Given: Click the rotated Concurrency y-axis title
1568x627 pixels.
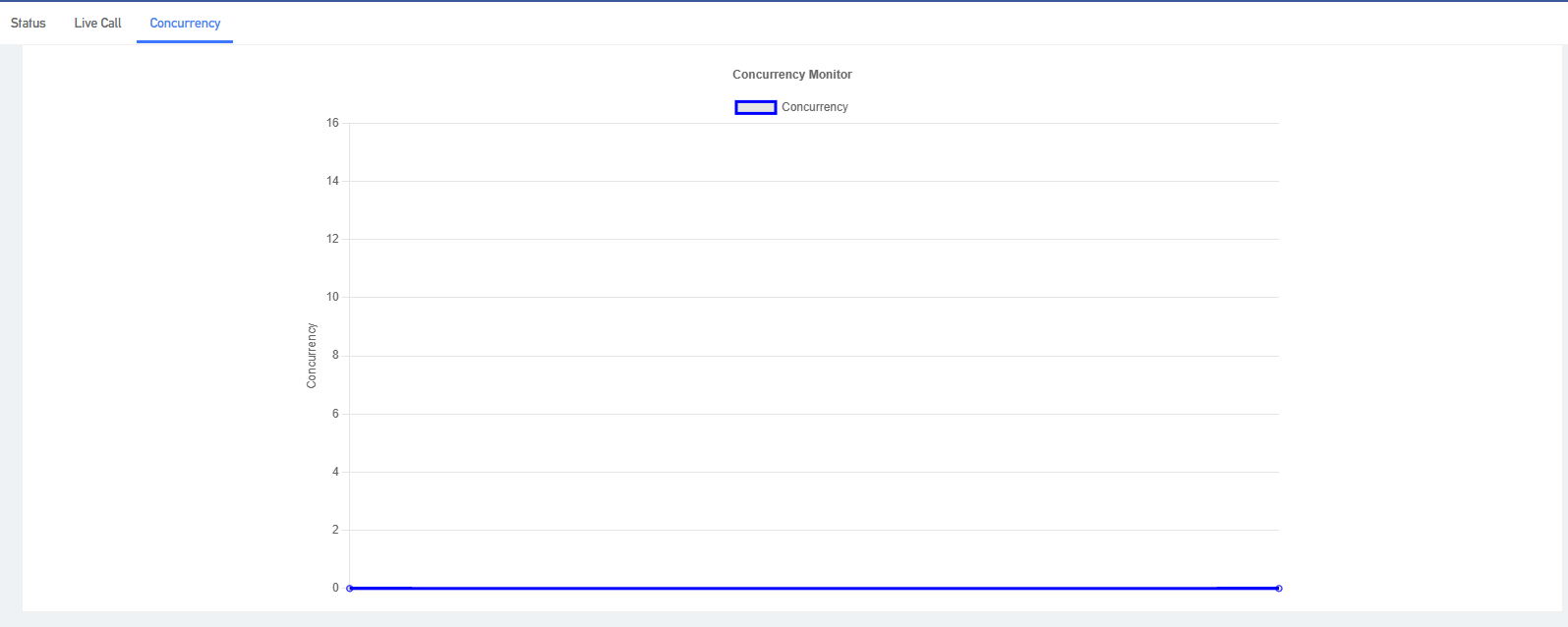Looking at the screenshot, I should pos(312,356).
